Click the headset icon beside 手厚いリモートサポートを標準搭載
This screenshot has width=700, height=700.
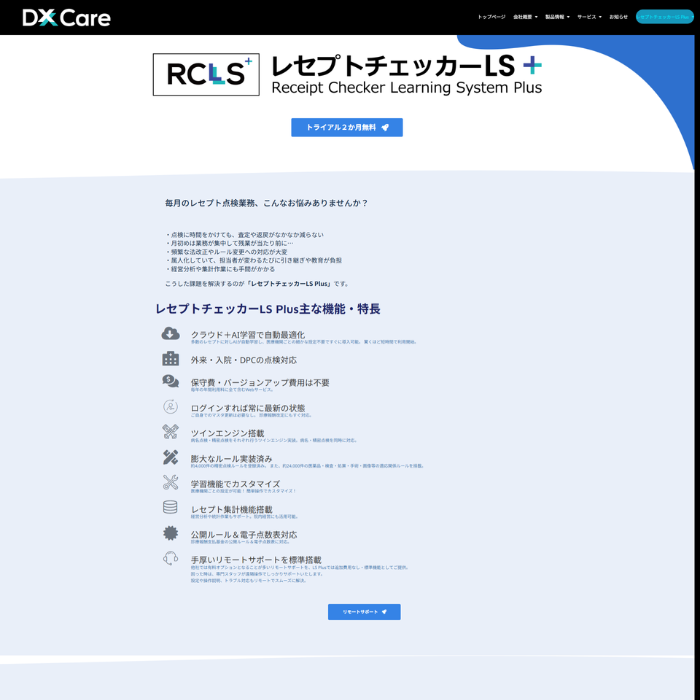coord(171,558)
